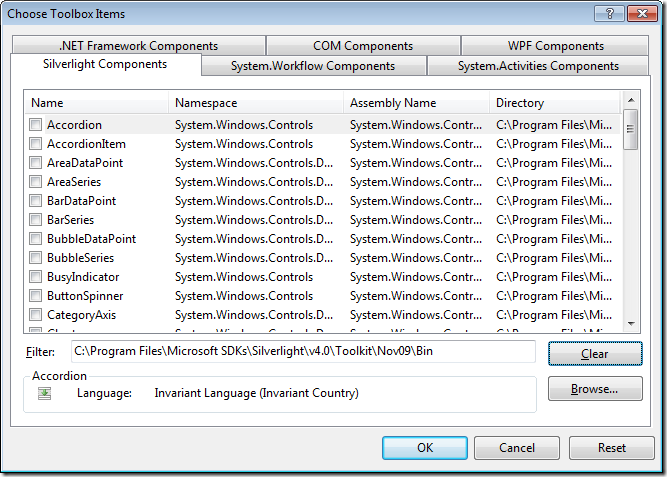Select the AreaDataPoint row name
Screen dimensions: 667x477
85,163
